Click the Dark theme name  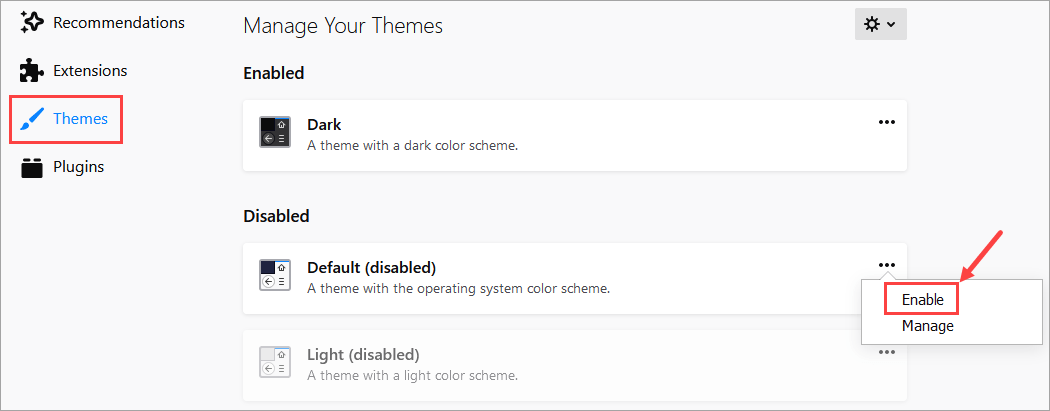pyautogui.click(x=324, y=125)
